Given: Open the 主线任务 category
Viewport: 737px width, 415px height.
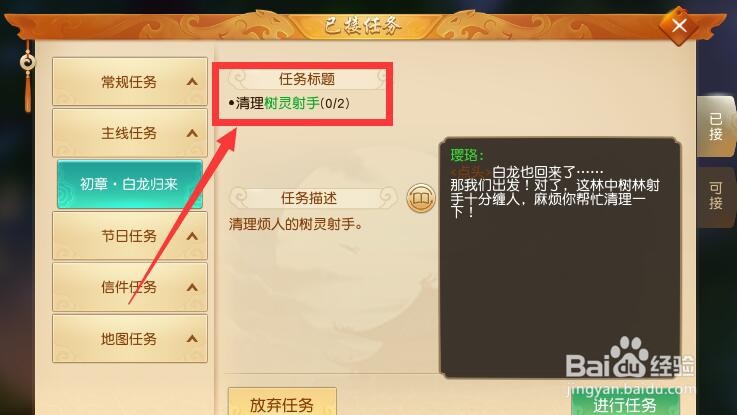Looking at the screenshot, I should click(x=130, y=133).
